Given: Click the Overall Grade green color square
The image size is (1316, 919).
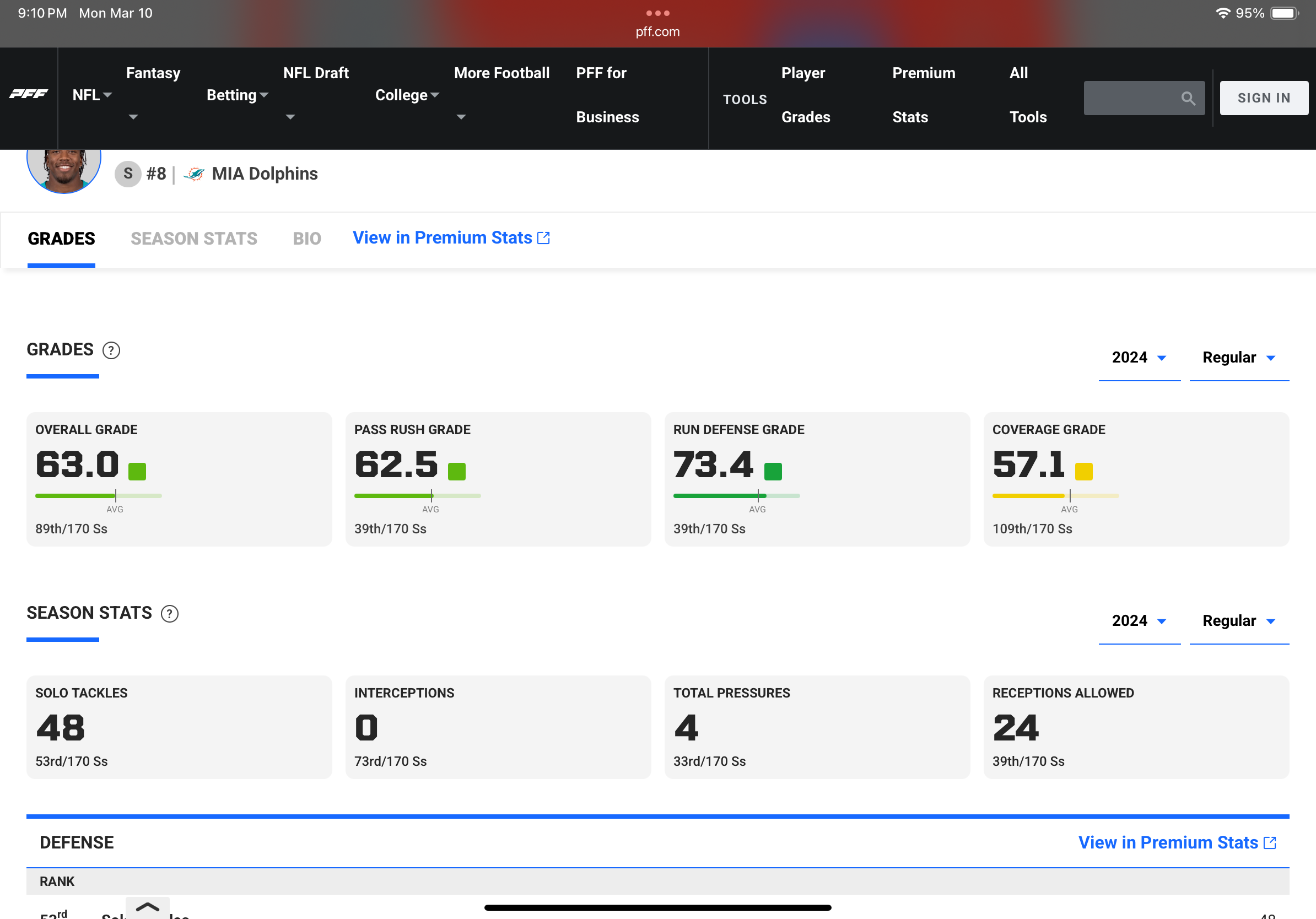Looking at the screenshot, I should (137, 472).
